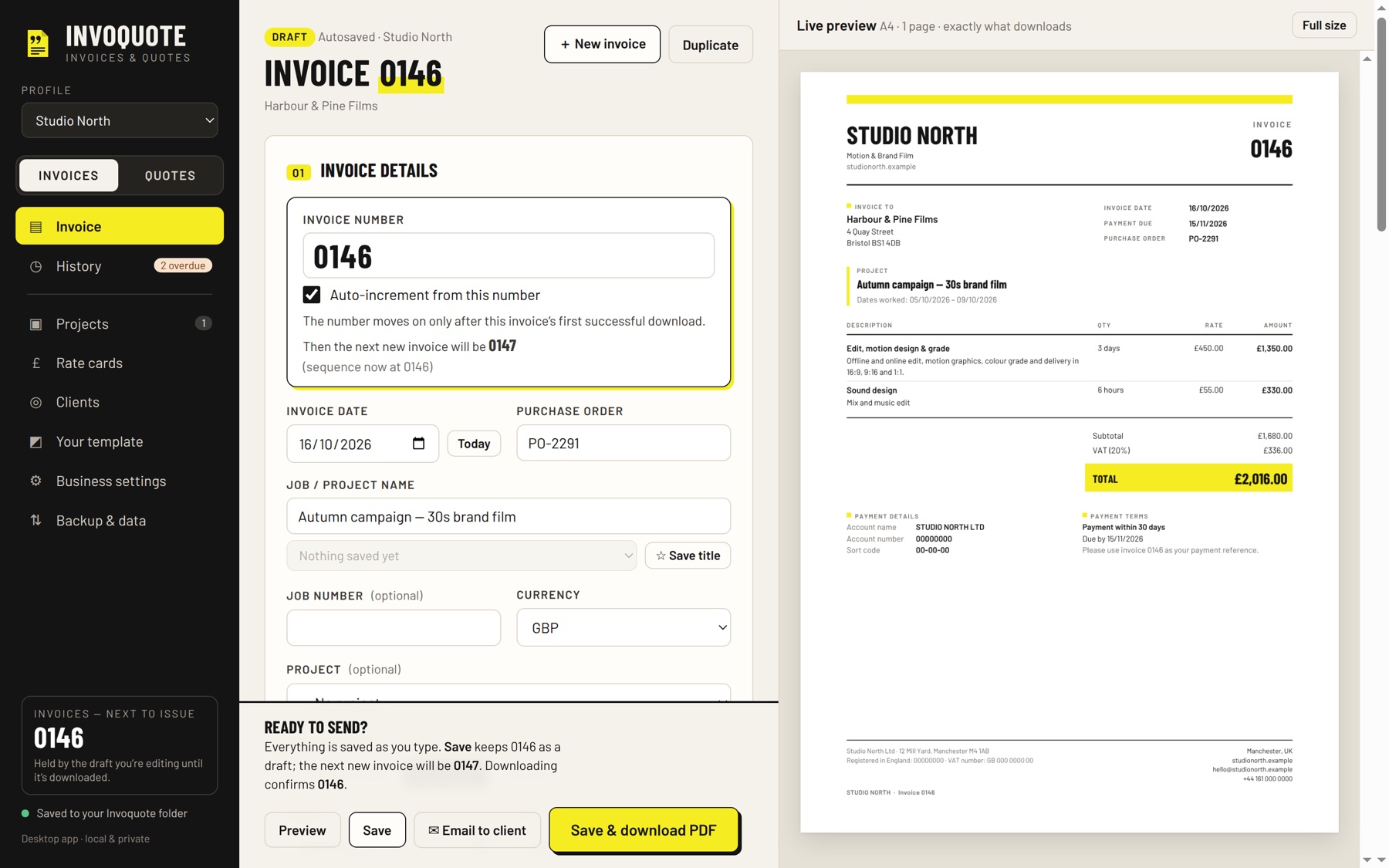Click the preview pane scroll up arrow
The image size is (1389, 868).
(x=1367, y=59)
